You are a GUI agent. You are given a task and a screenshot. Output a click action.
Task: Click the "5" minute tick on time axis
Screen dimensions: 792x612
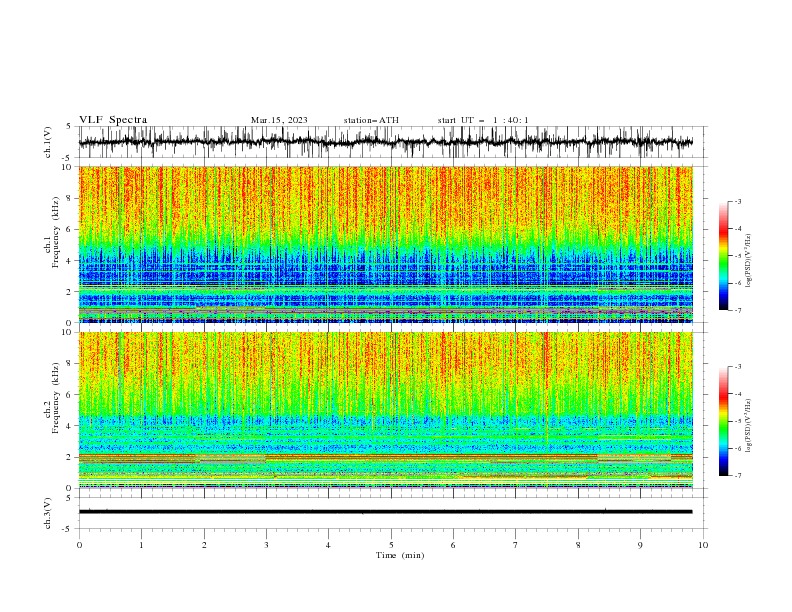391,545
